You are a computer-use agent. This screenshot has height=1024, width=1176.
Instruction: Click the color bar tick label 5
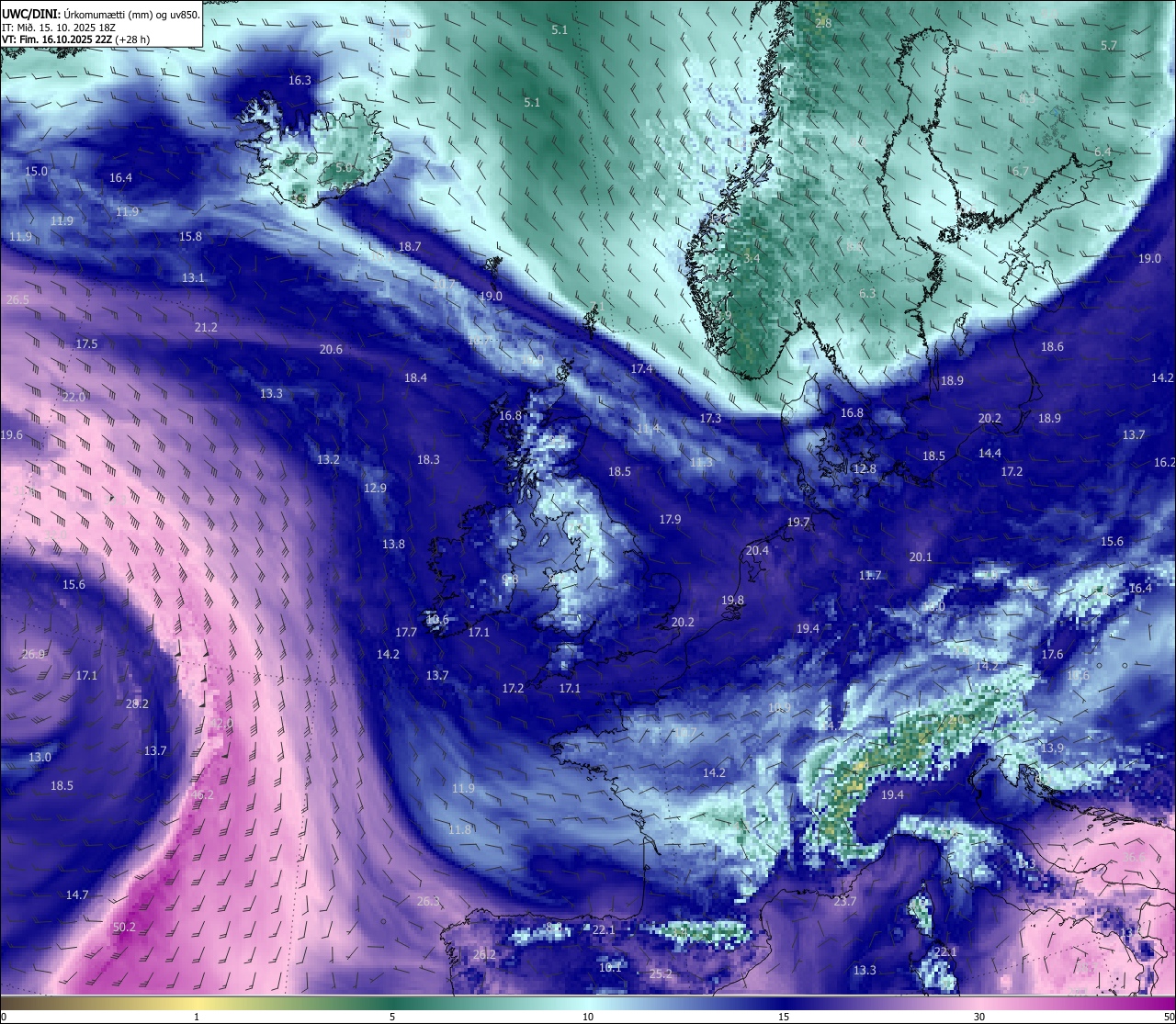(392, 1017)
